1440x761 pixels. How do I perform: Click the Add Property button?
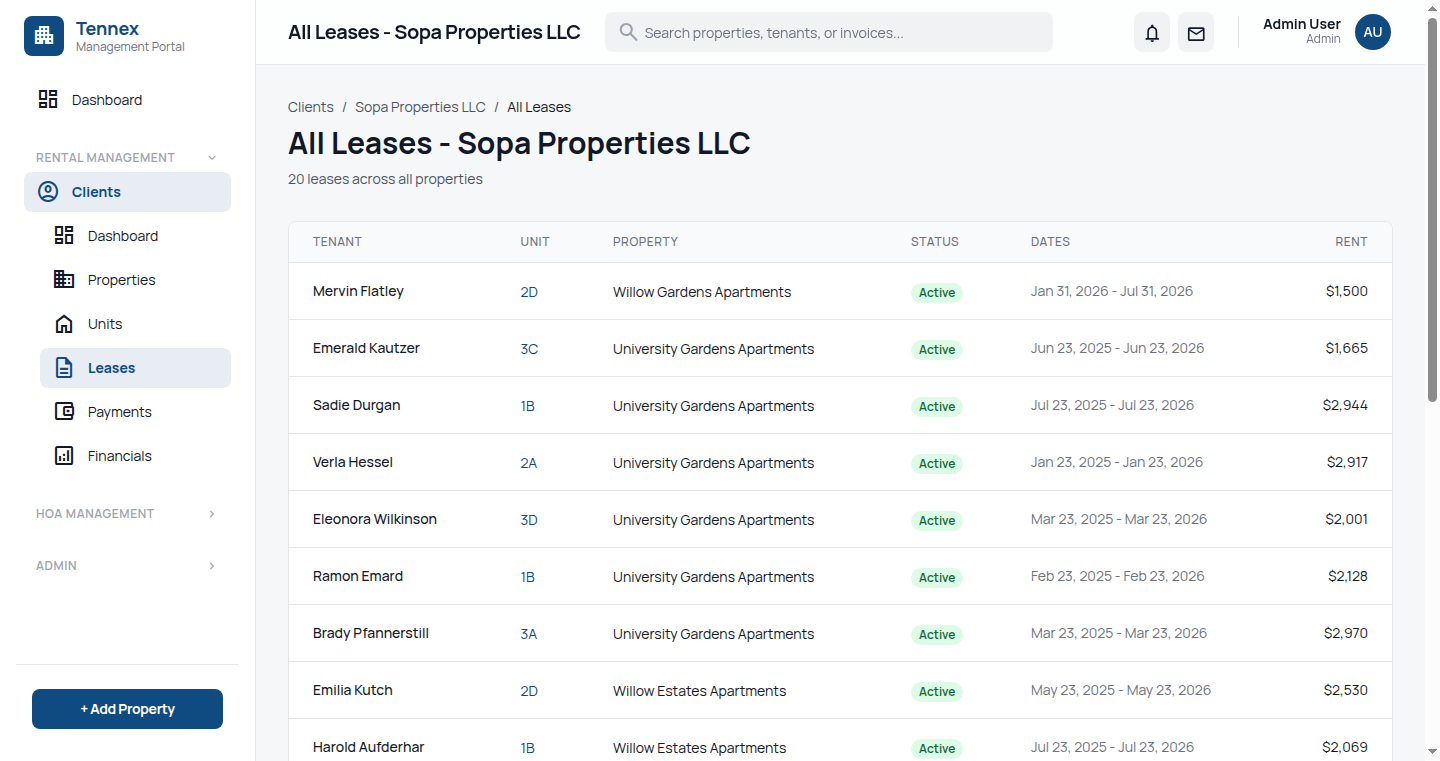coord(127,709)
